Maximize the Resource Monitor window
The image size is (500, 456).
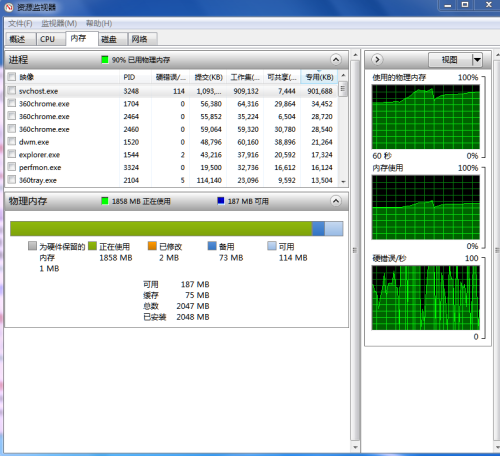click(x=465, y=5)
